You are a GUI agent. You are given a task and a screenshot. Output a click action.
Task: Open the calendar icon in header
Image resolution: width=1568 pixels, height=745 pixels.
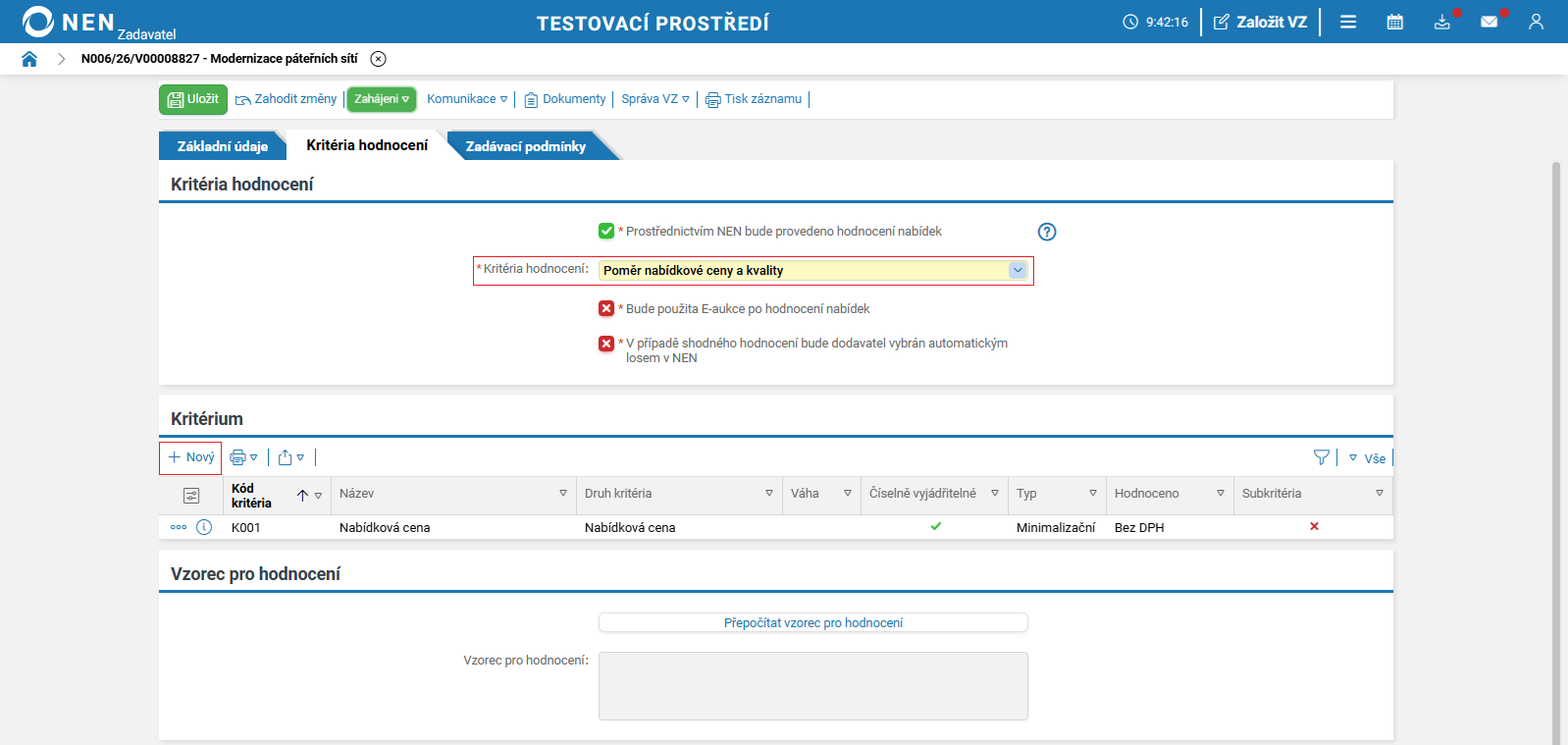pyautogui.click(x=1394, y=22)
